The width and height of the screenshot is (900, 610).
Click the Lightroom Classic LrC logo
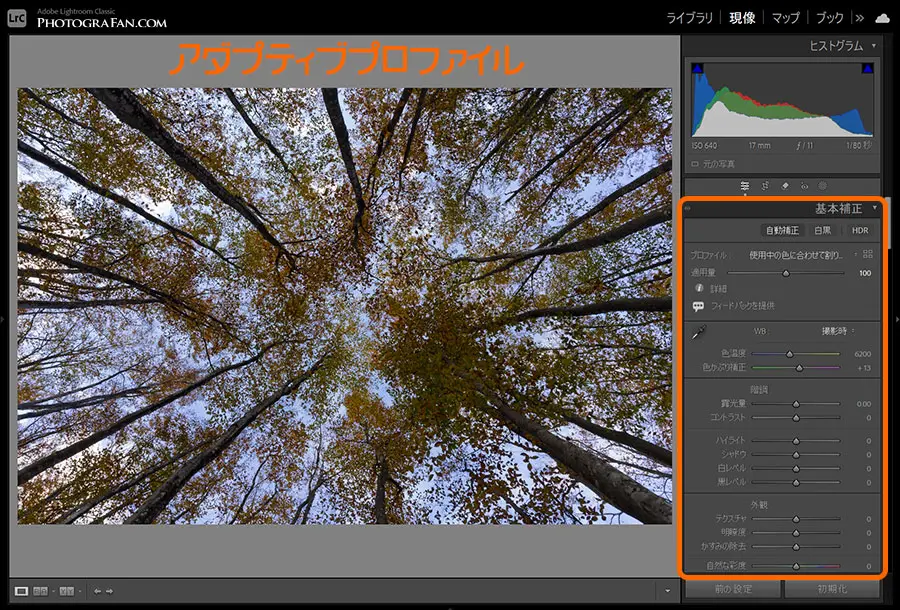click(17, 18)
